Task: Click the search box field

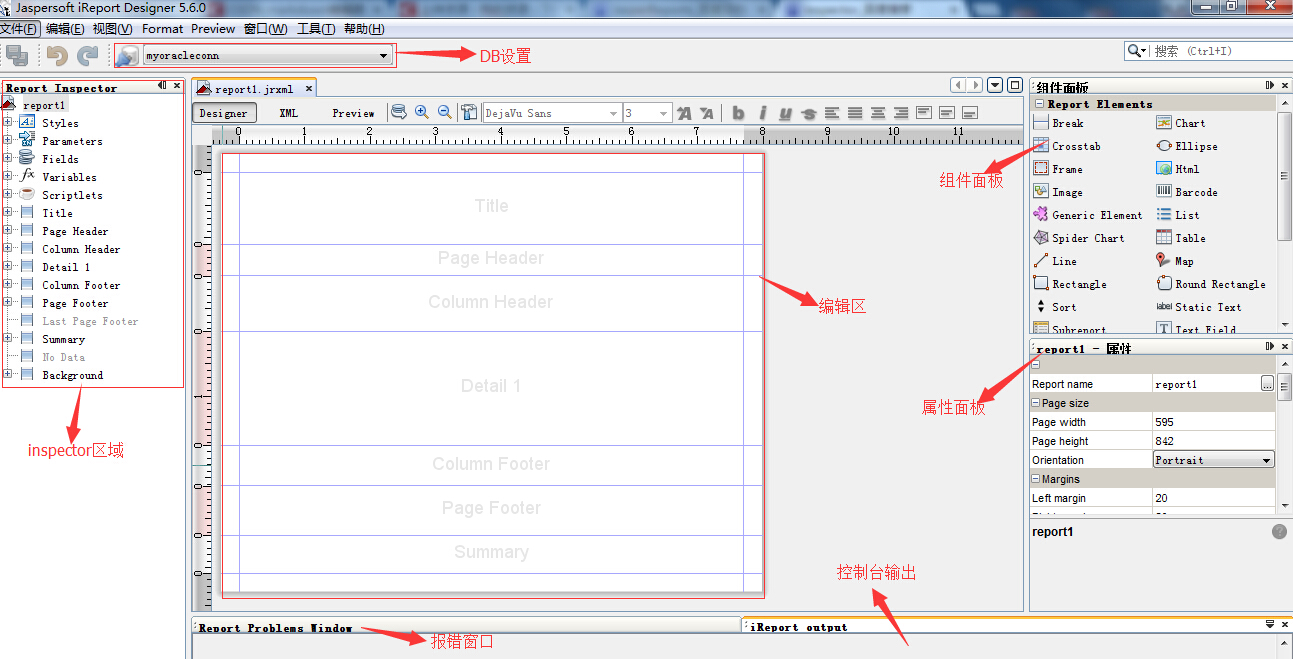Action: click(x=1220, y=51)
